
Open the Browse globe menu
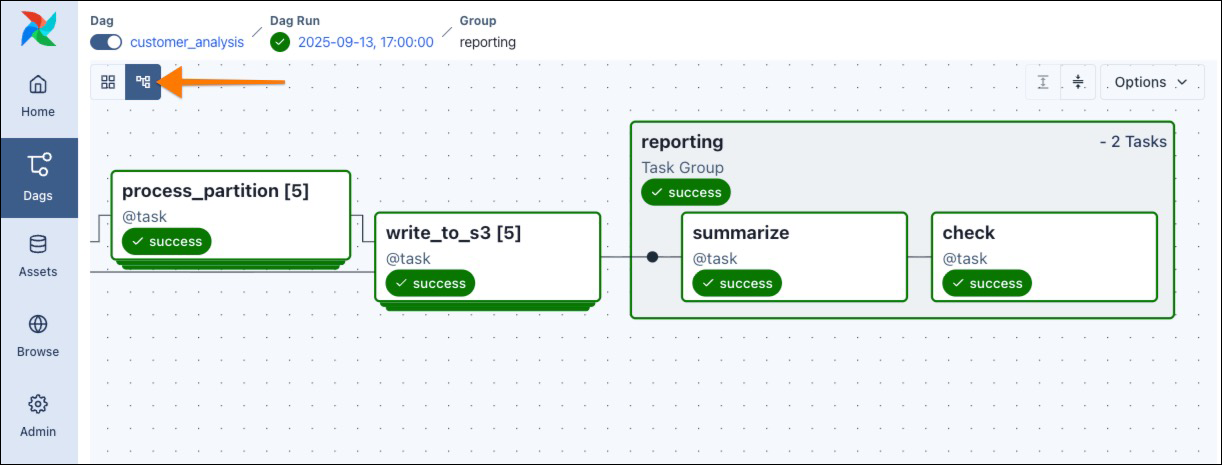point(38,336)
